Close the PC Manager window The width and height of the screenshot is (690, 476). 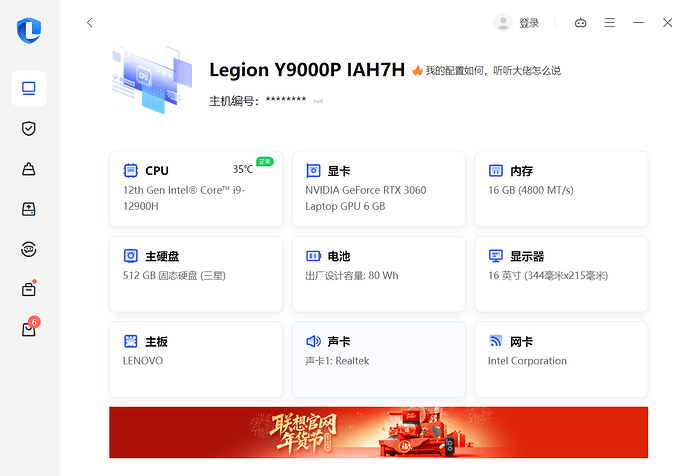pos(668,22)
